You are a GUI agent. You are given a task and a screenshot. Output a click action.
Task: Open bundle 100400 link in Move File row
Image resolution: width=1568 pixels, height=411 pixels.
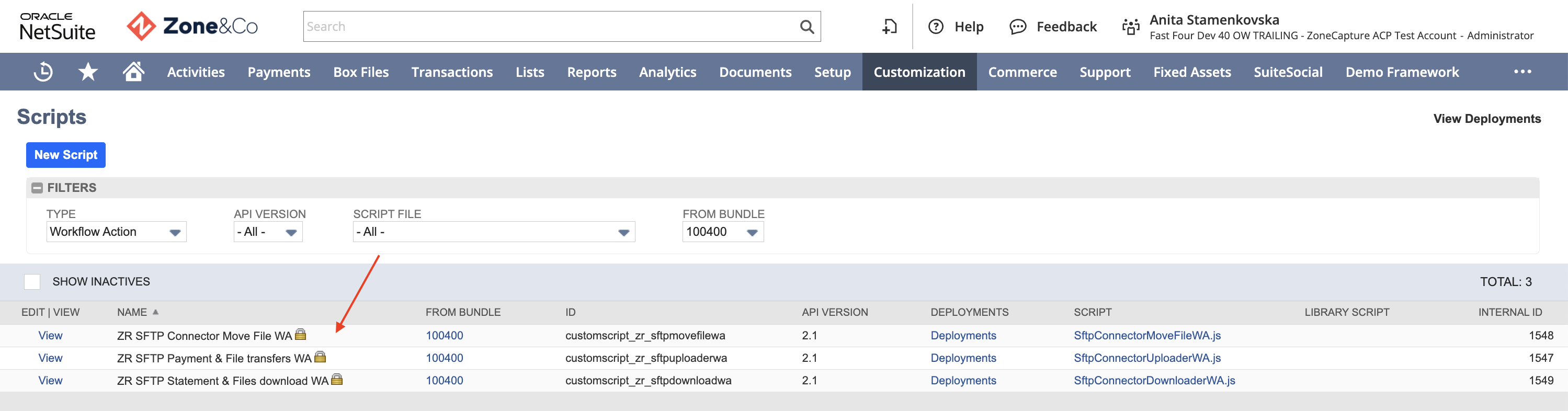(x=445, y=336)
